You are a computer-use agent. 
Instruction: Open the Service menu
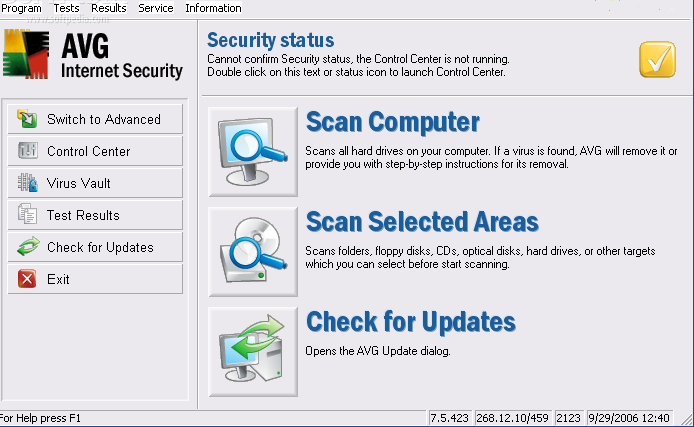156,8
